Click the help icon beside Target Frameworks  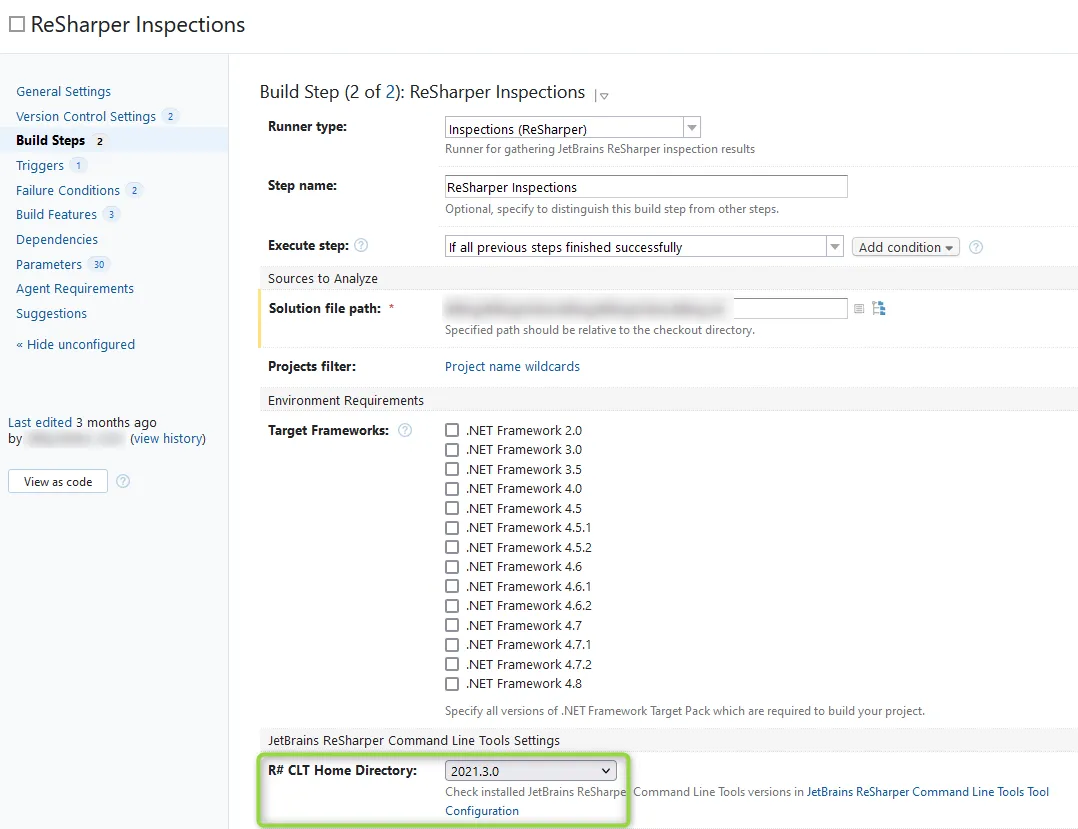coord(405,431)
